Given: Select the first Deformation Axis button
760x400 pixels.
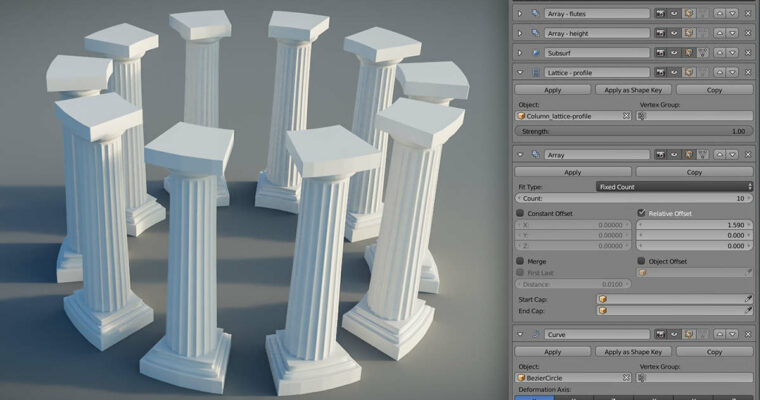Looking at the screenshot, I should pyautogui.click(x=534, y=398).
